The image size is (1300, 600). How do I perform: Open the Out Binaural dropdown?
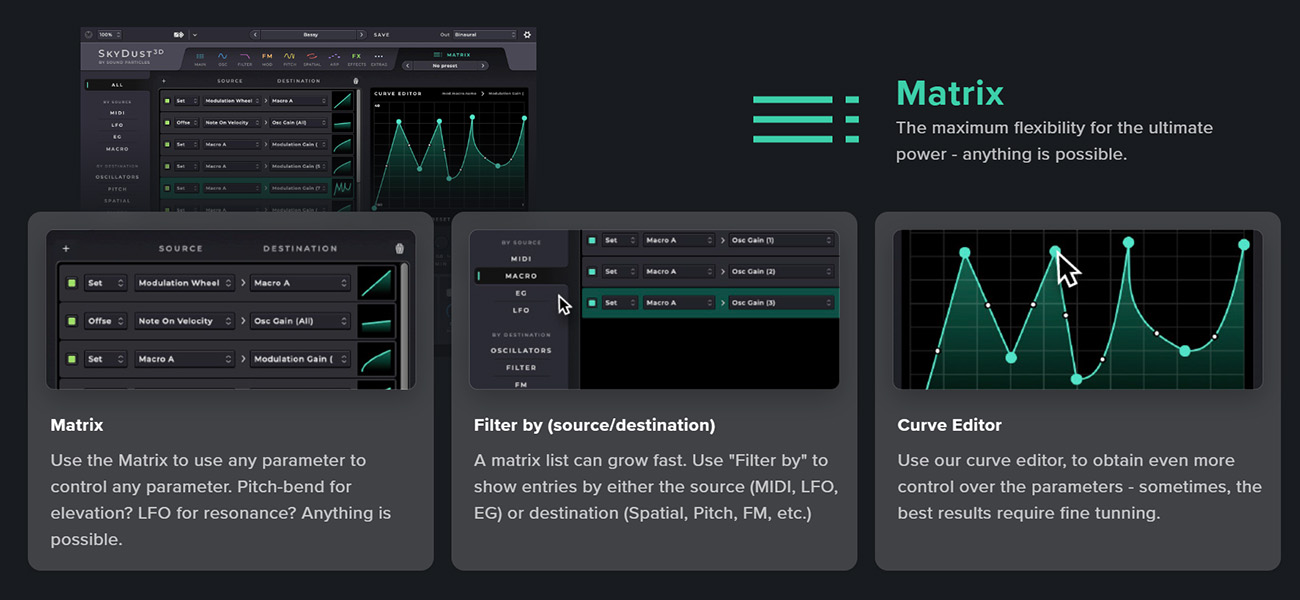485,35
